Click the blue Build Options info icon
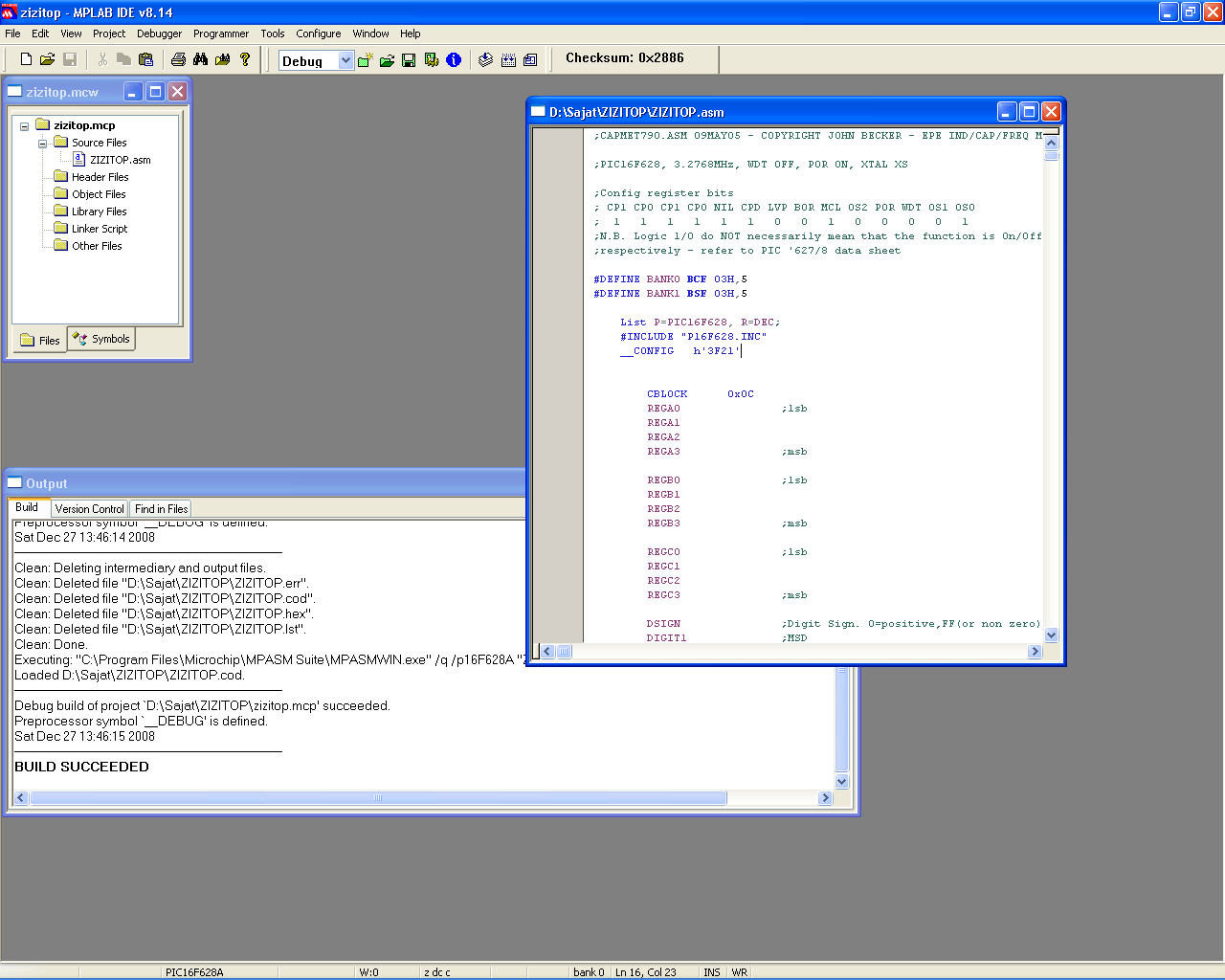 tap(454, 60)
